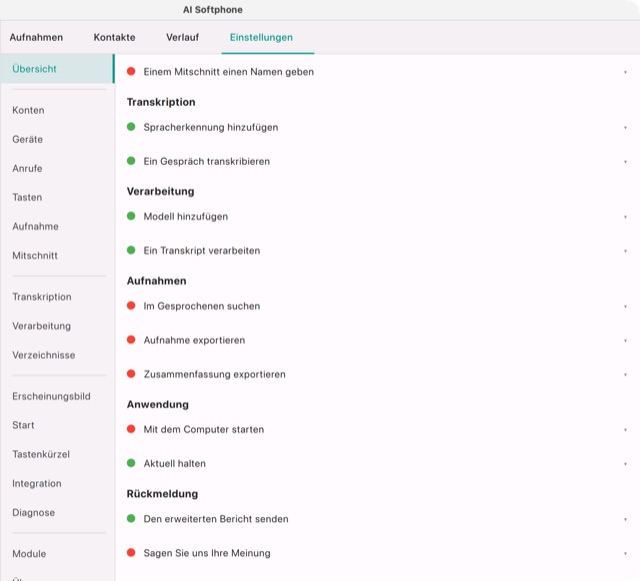Click red status dot of 'Aufnahme exportieren'

tap(131, 340)
